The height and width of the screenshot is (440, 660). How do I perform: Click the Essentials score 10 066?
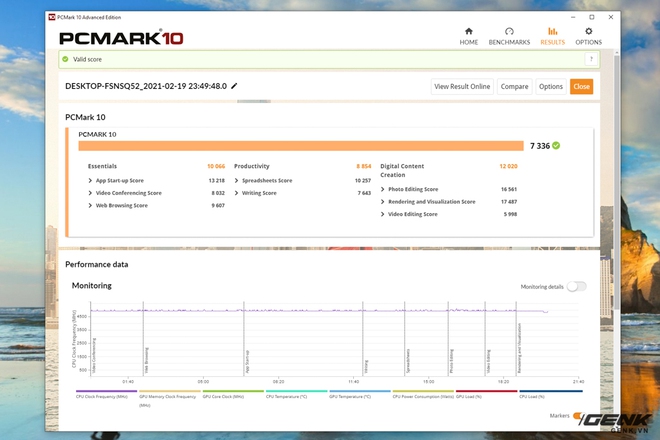pos(216,166)
